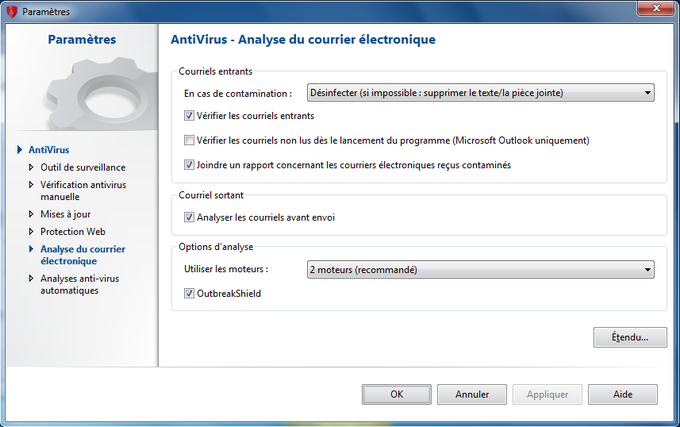Collapse the AntiVirus section arrow
Viewport: 680px width, 427px height.
(x=20, y=150)
